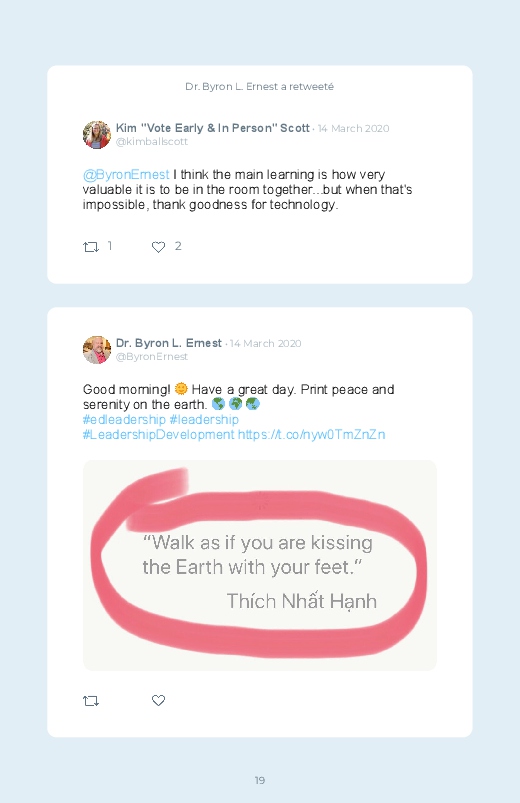Like Kim Scott's tweet with heart icon

pos(158,247)
